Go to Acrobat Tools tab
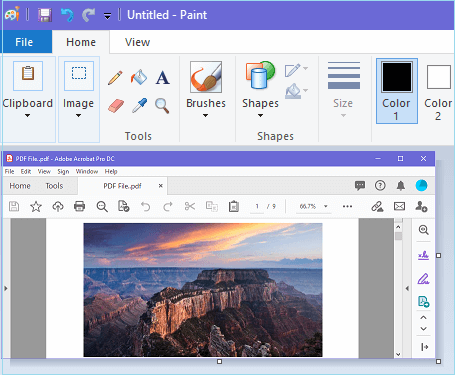 [54, 186]
